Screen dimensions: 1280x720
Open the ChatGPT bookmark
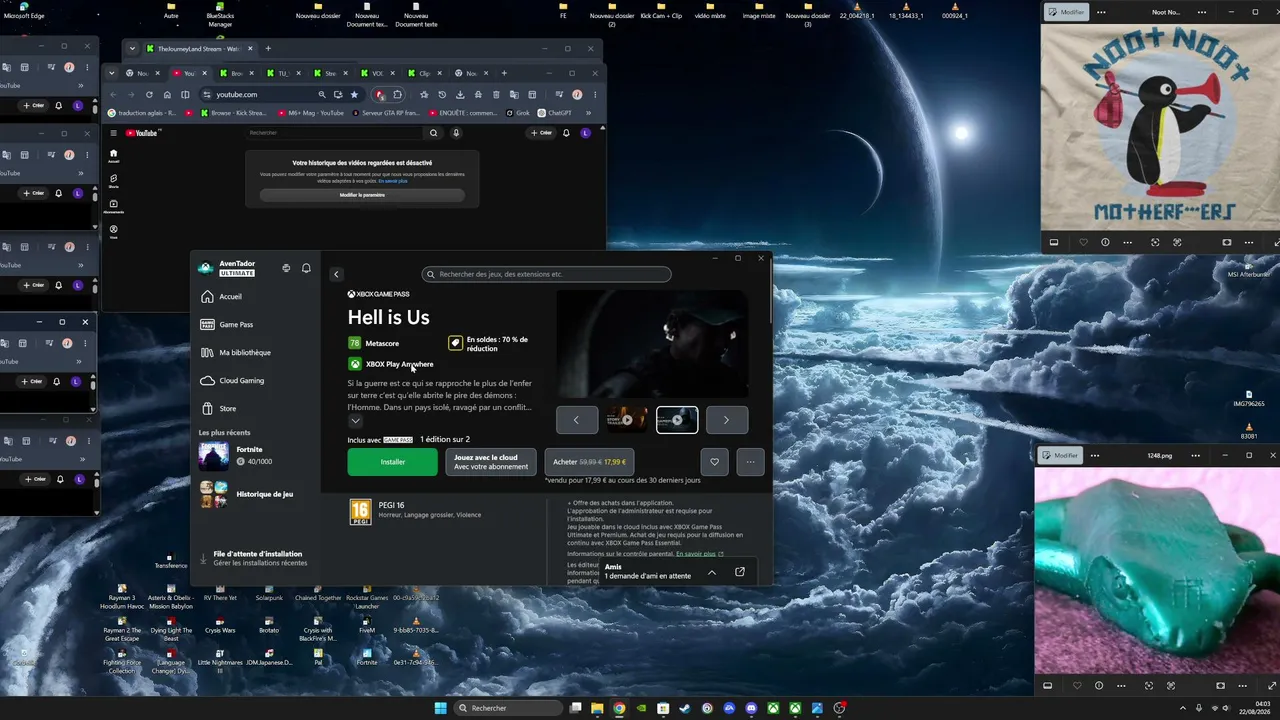(554, 113)
